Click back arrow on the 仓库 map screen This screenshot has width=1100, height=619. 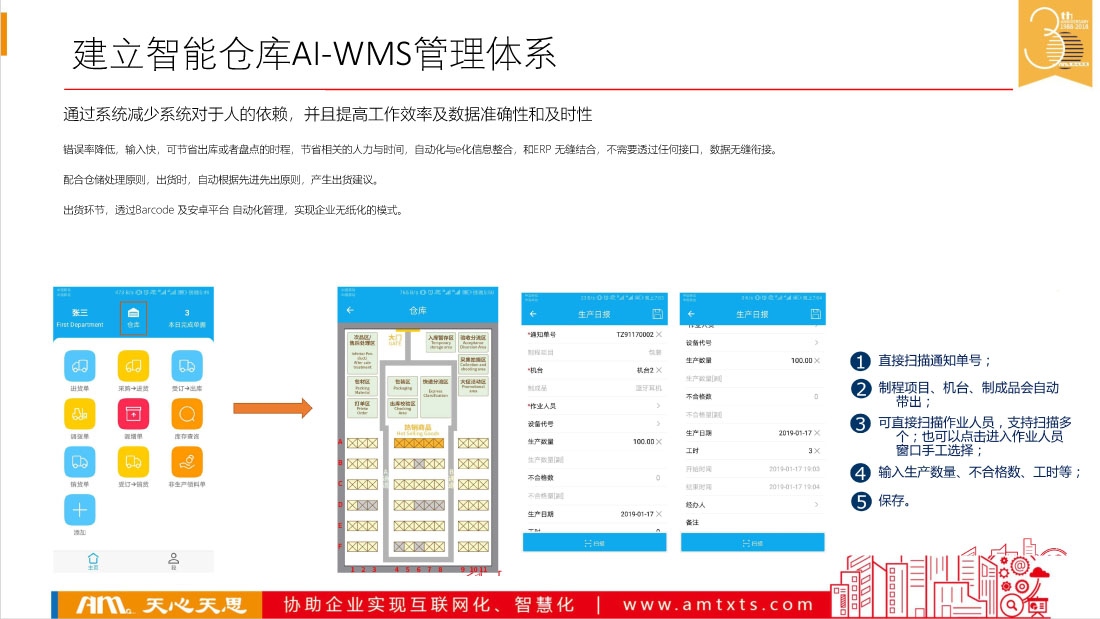350,311
